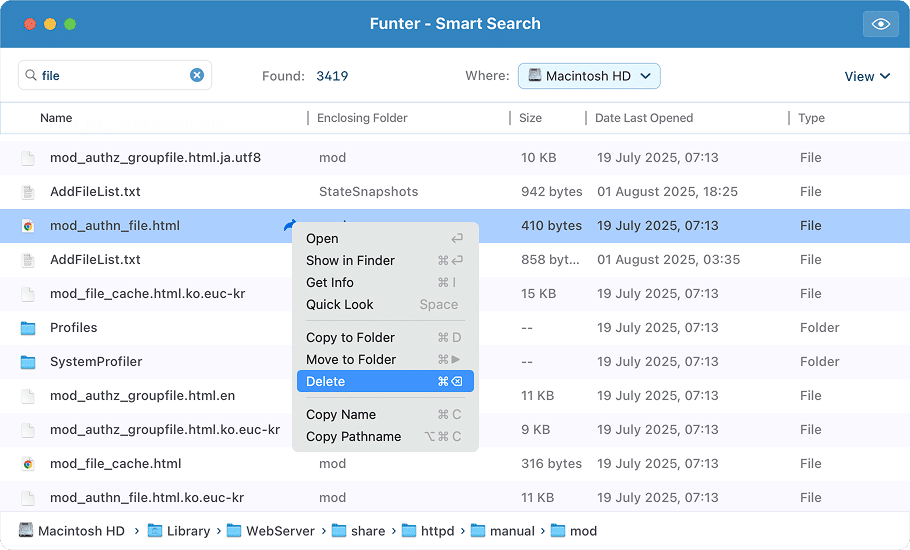The image size is (910, 550).
Task: Click the magnifying glass search icon
Action: (31, 75)
